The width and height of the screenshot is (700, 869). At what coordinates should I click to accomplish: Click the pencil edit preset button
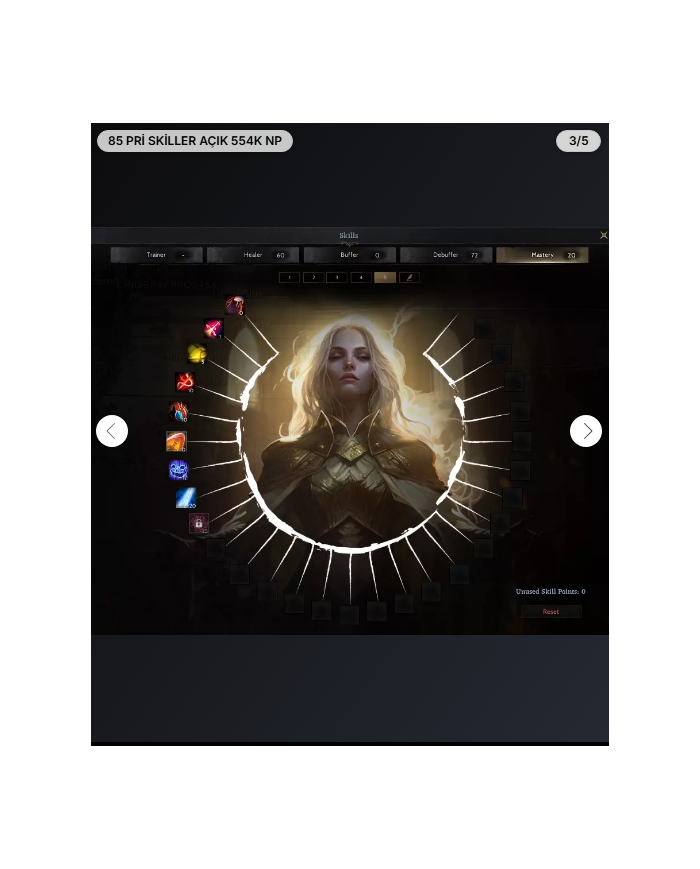tap(409, 277)
